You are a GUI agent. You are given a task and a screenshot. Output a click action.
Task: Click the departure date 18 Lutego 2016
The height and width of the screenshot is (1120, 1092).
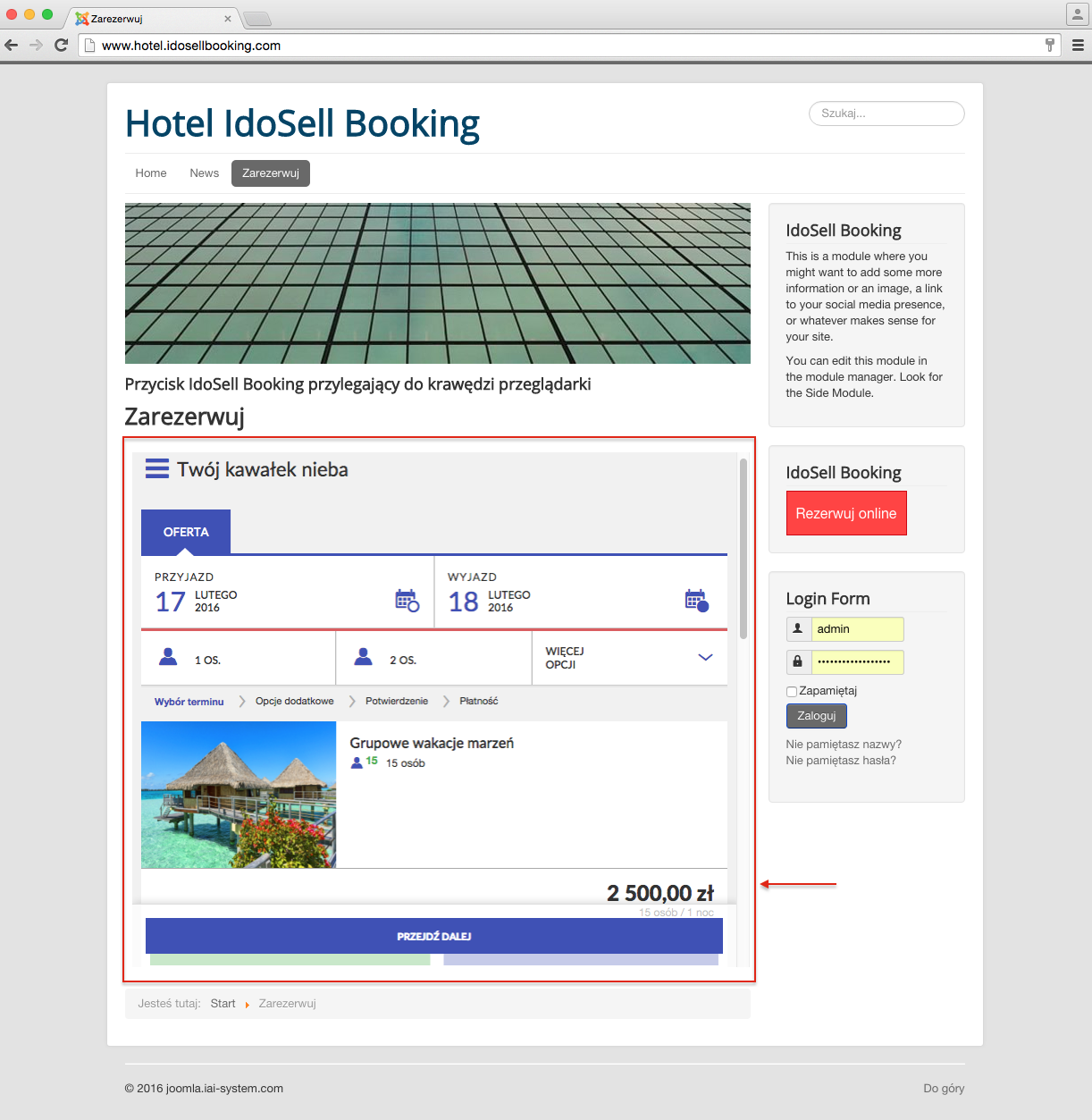click(490, 602)
